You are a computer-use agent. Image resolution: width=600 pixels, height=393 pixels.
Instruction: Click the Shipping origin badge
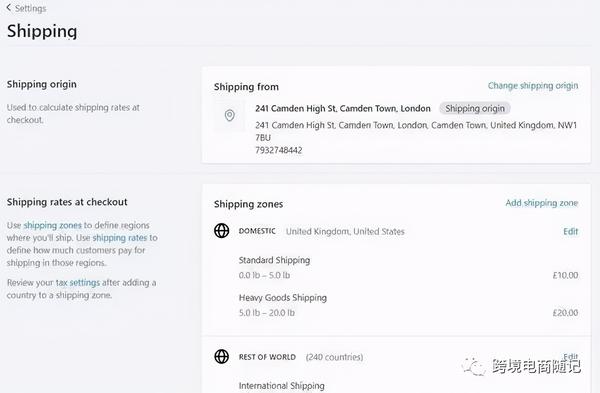[x=474, y=108]
